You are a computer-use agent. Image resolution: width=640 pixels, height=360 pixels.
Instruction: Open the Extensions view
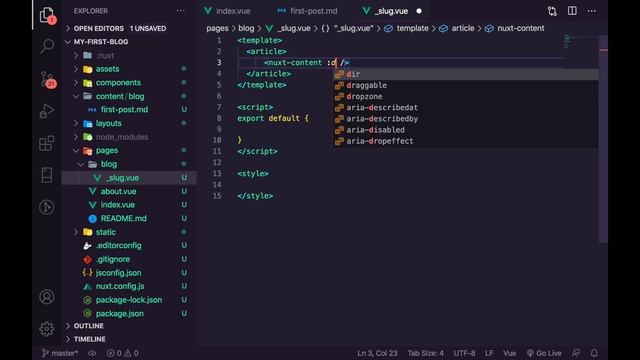click(47, 143)
